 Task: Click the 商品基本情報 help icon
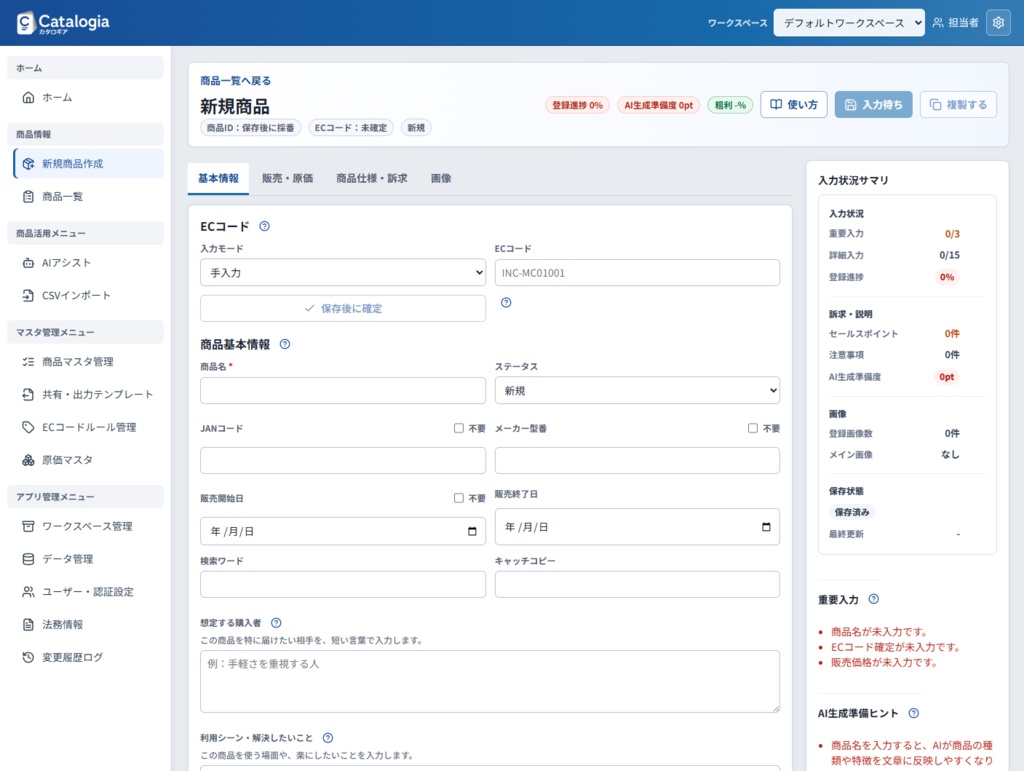pos(285,344)
